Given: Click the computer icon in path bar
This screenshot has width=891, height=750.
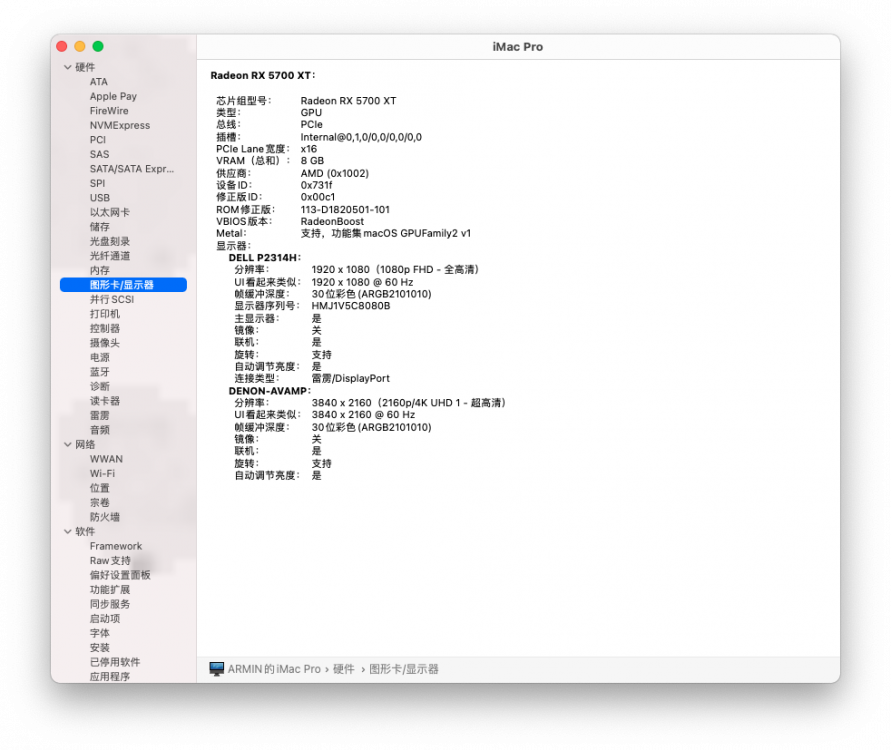Looking at the screenshot, I should pos(216,669).
